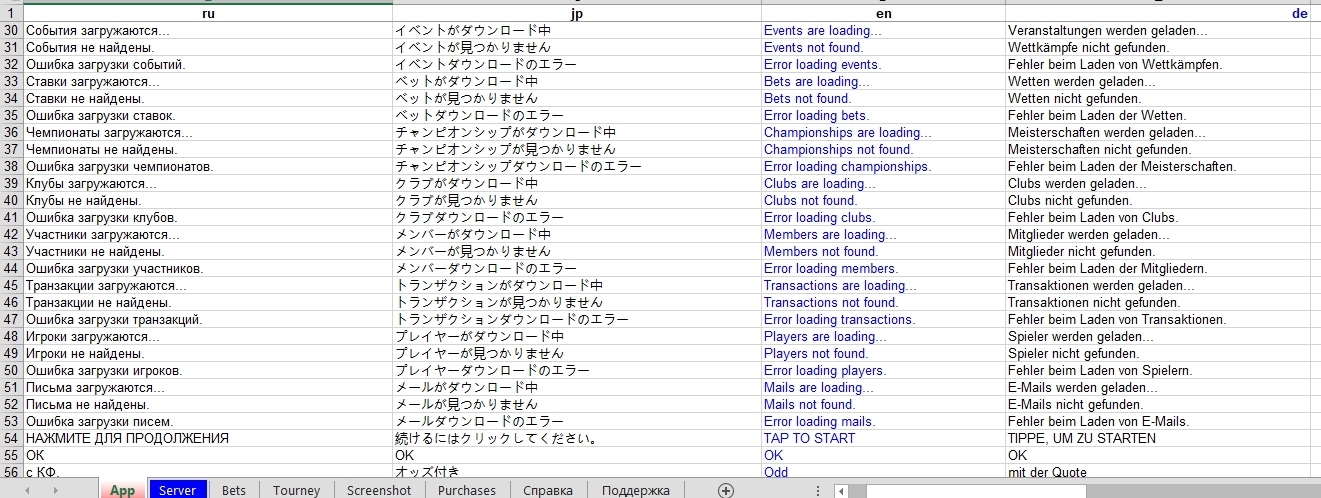Select the Screenshot sheet tab
Viewport: 1321px width, 498px height.
pyautogui.click(x=379, y=490)
